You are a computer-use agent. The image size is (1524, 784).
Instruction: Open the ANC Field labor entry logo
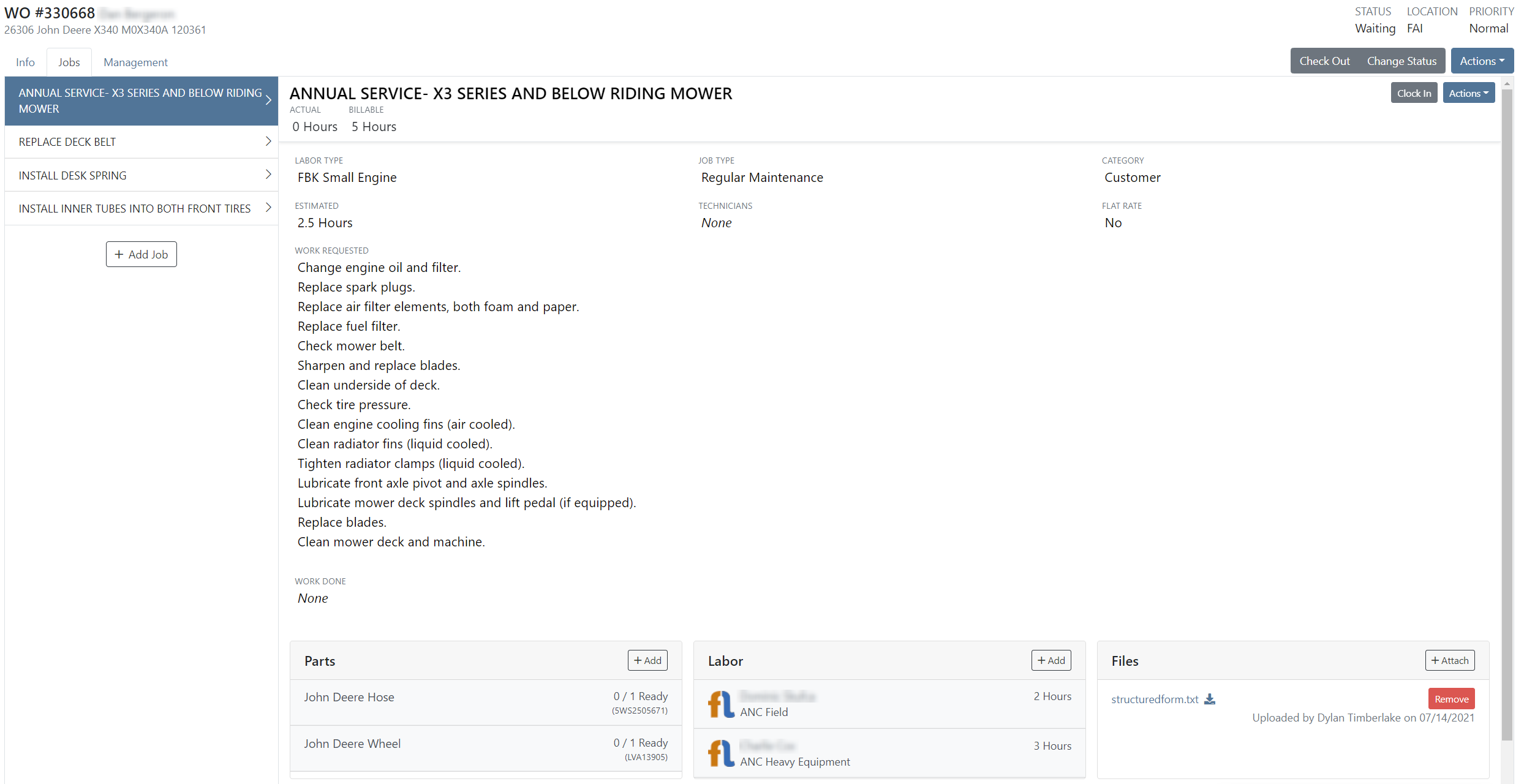click(x=721, y=704)
